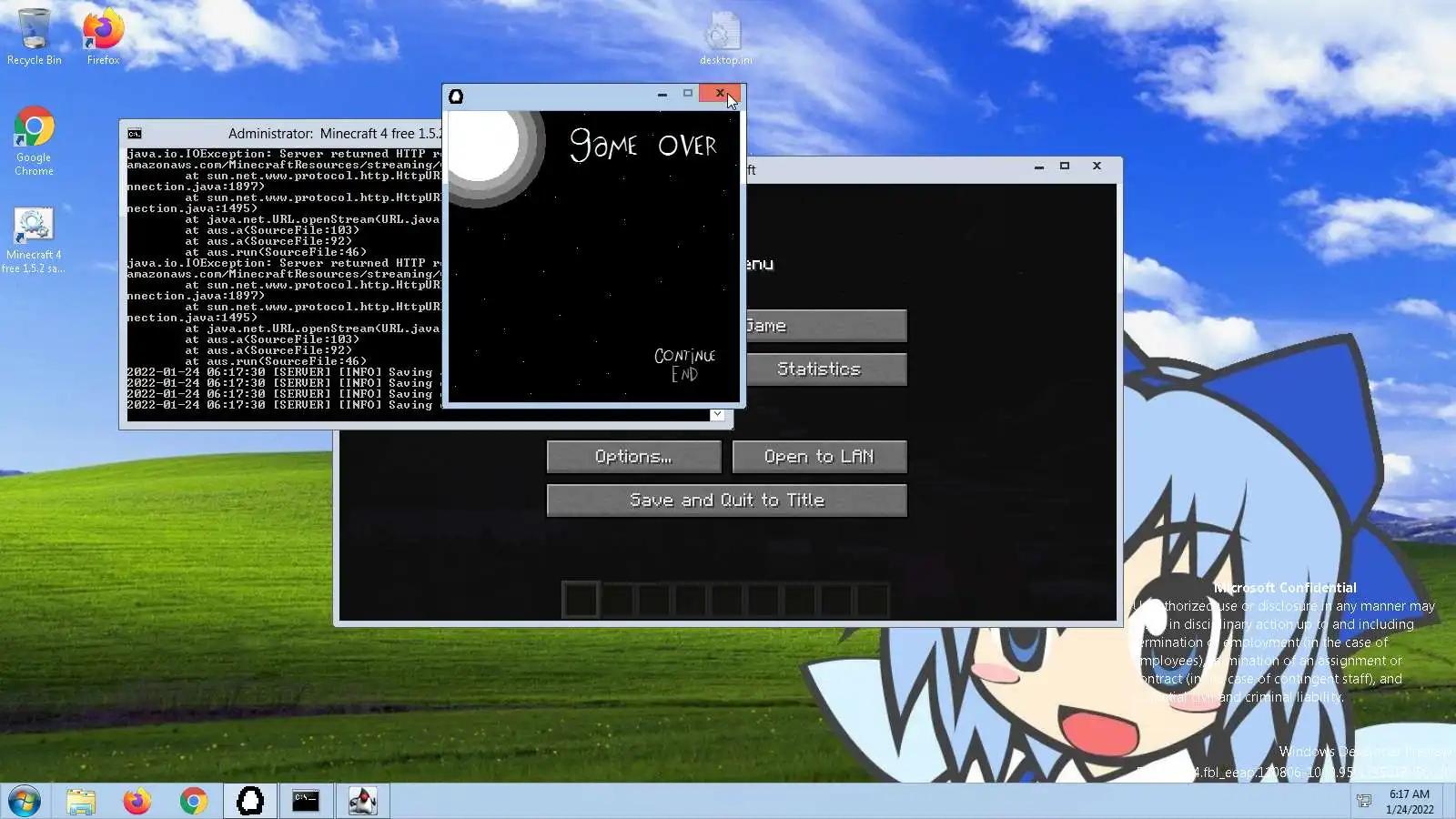Viewport: 1456px width, 819px height.
Task: Minimize the Game Over window
Action: point(662,94)
